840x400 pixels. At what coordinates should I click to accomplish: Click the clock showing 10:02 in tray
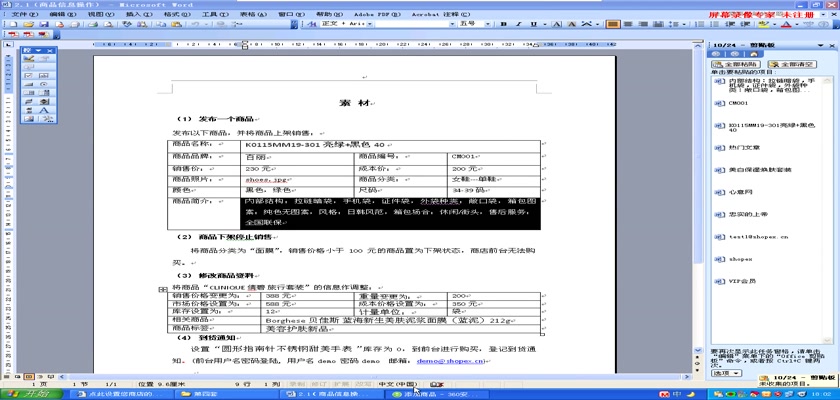[x=821, y=395]
